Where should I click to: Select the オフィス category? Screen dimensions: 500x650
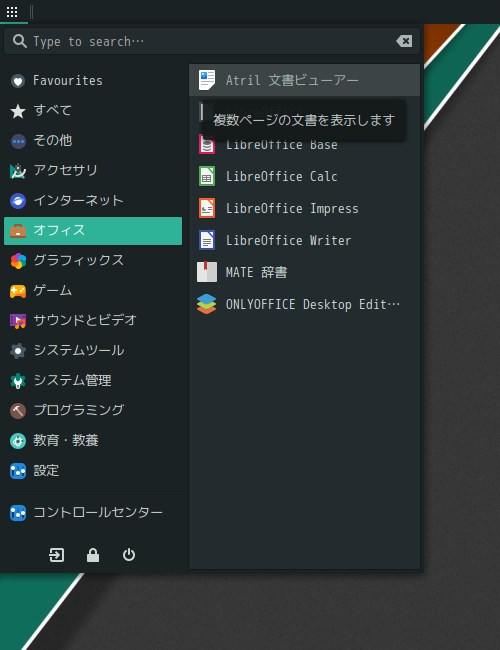(93, 230)
